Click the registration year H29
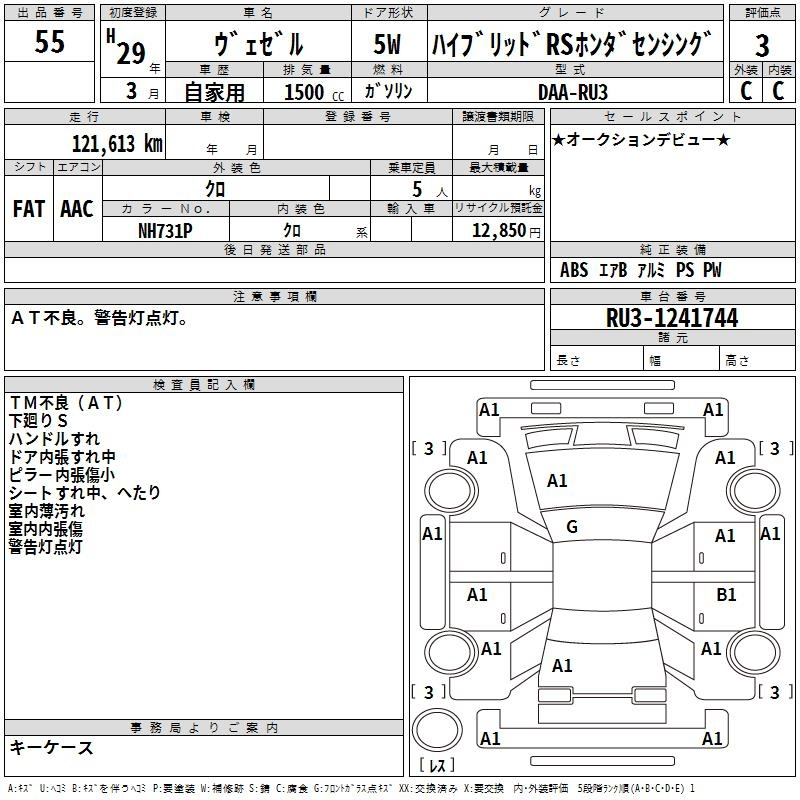This screenshot has height=800, width=800. [128, 48]
